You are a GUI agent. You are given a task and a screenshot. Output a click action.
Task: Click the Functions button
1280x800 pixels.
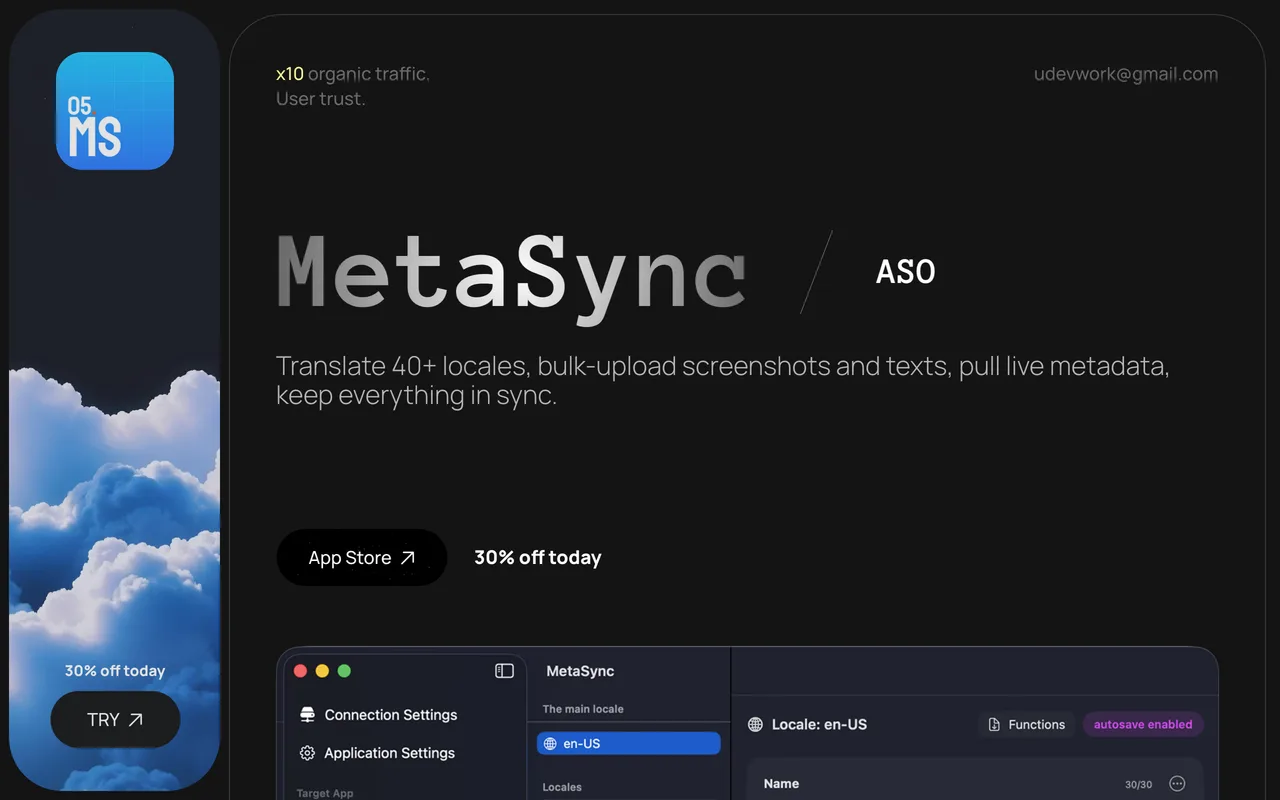[x=1027, y=724]
